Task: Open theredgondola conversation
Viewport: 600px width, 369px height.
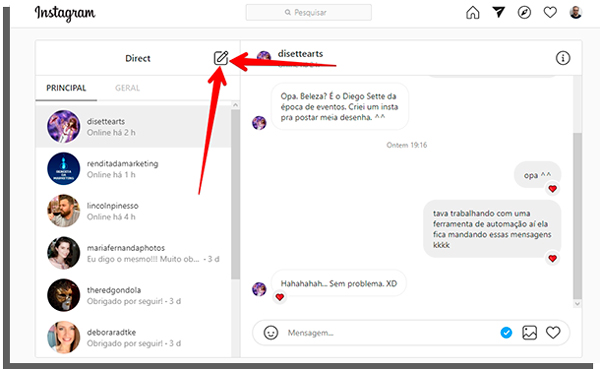Action: tap(133, 295)
